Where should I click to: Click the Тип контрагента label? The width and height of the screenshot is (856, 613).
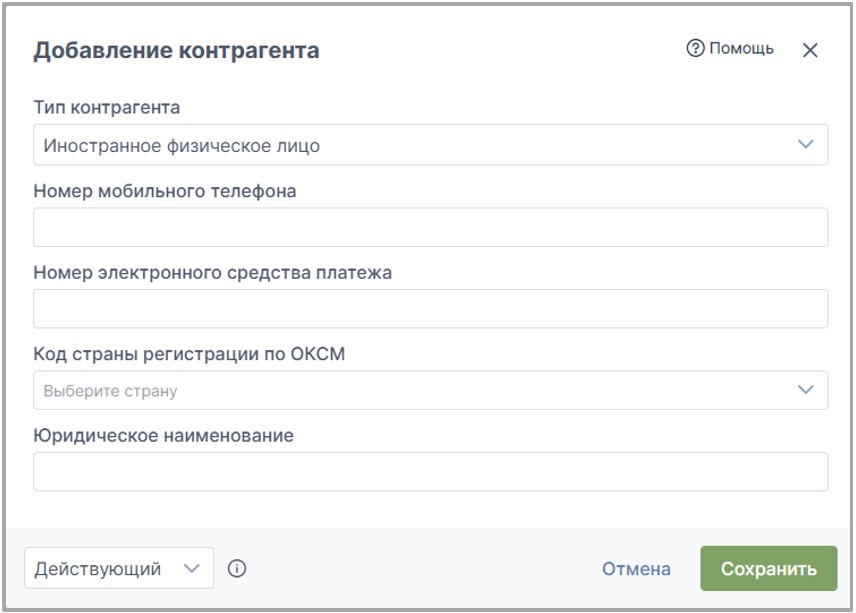pos(107,108)
